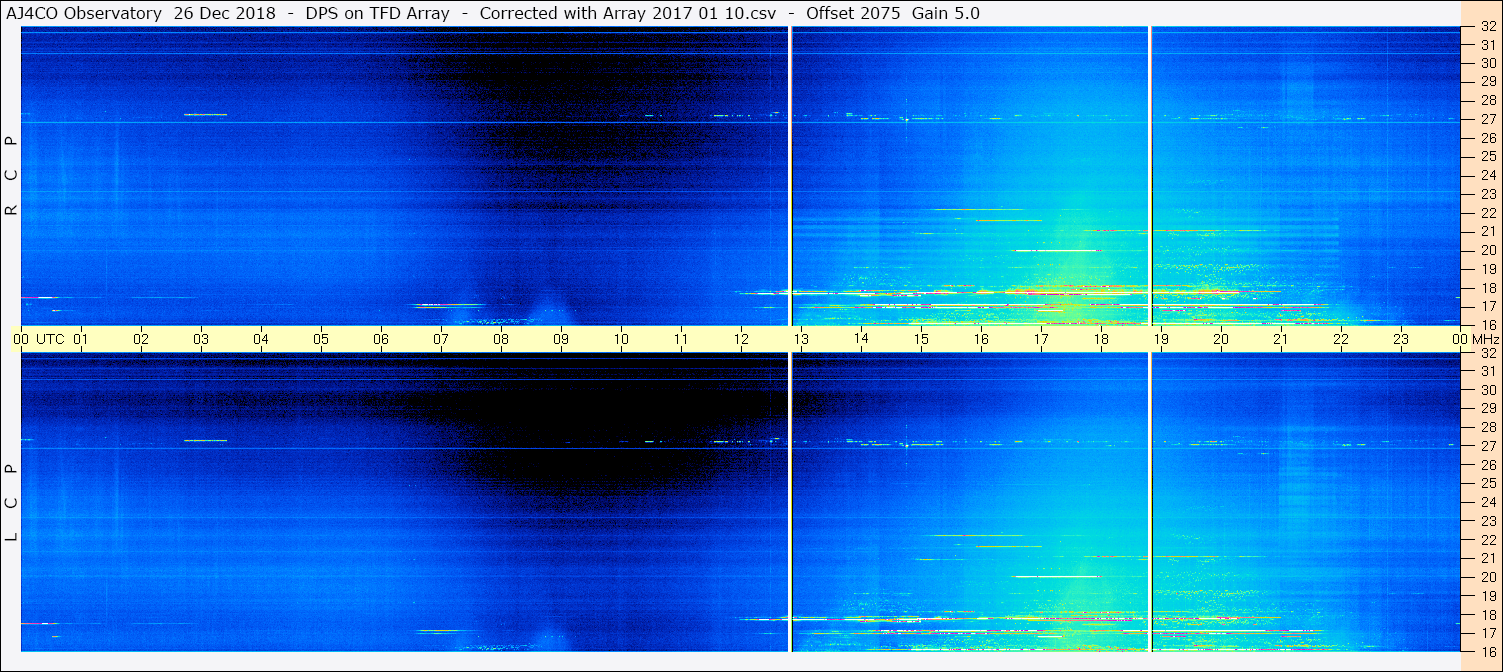Select the 'Gain 5.0' header value
This screenshot has height=672, width=1503.
945,13
